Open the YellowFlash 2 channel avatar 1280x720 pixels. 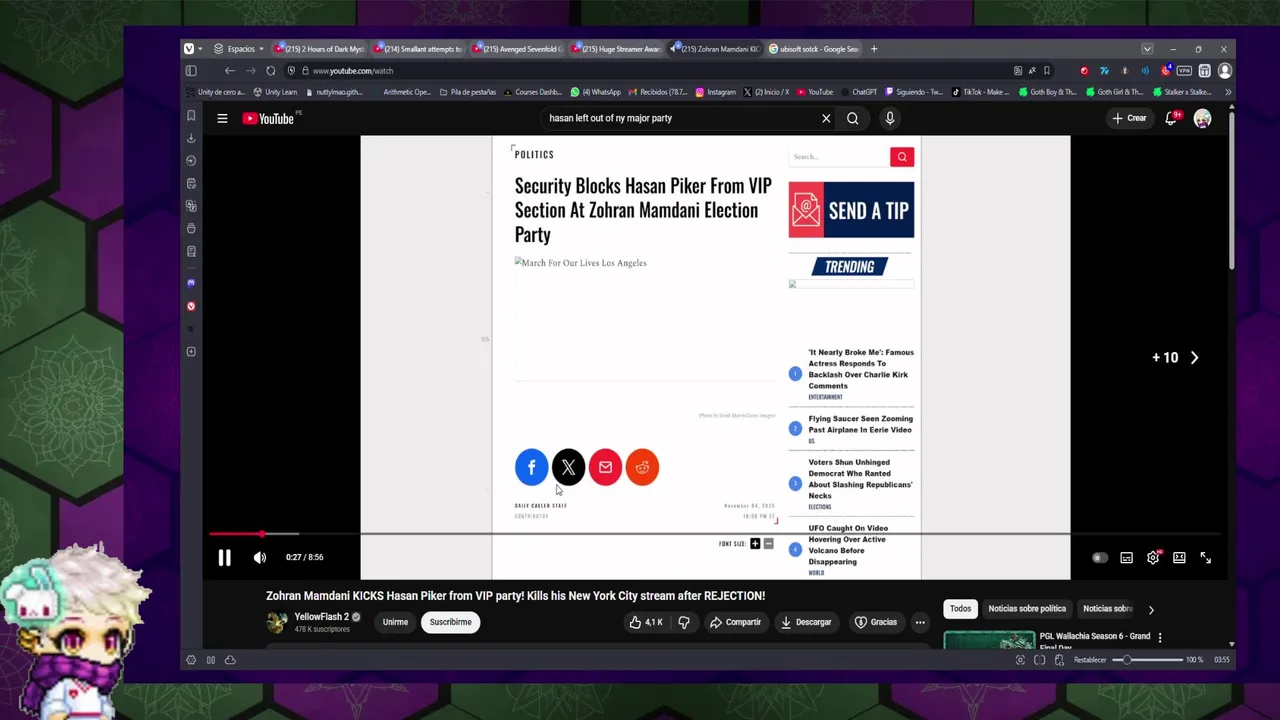(x=277, y=622)
